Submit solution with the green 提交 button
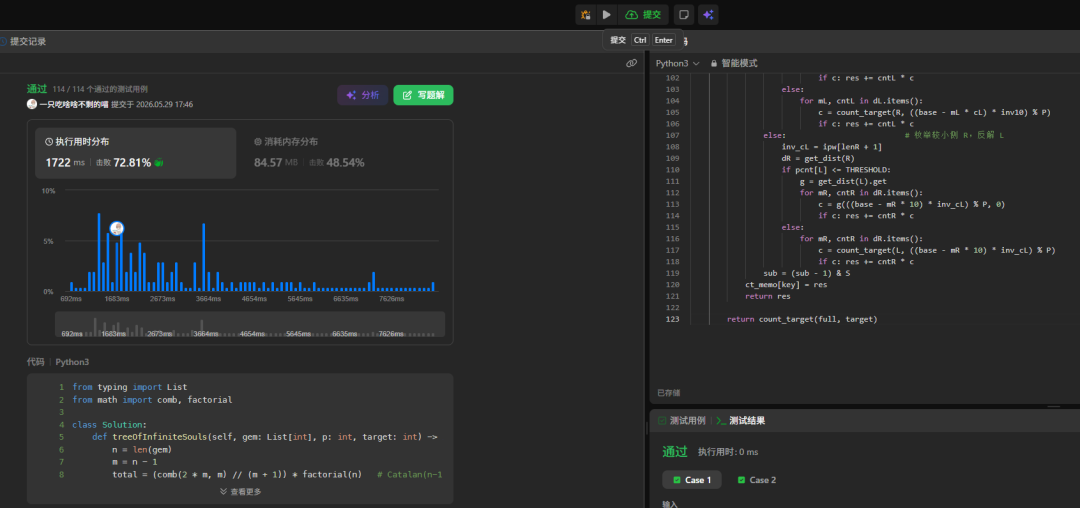 [x=643, y=14]
